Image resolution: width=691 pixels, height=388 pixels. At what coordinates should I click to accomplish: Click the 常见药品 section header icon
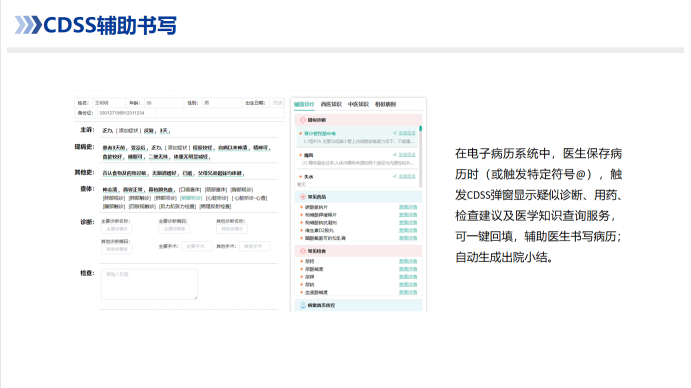[303, 197]
